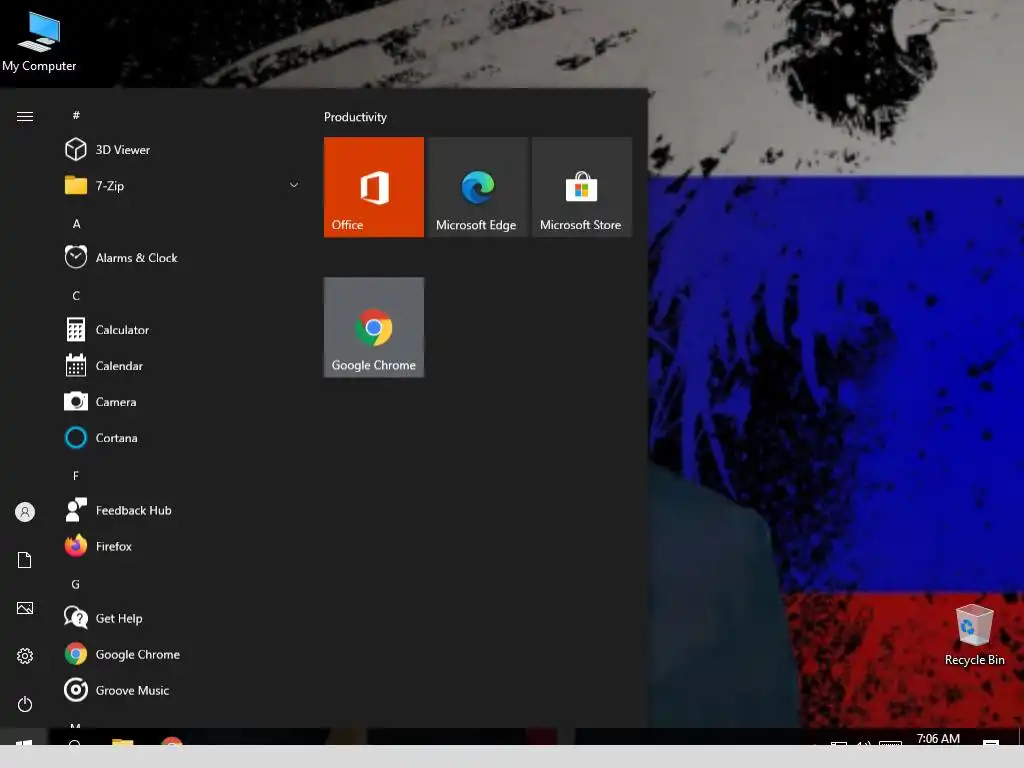Open the Pictures sidebar icon
The height and width of the screenshot is (768, 1024).
point(25,608)
